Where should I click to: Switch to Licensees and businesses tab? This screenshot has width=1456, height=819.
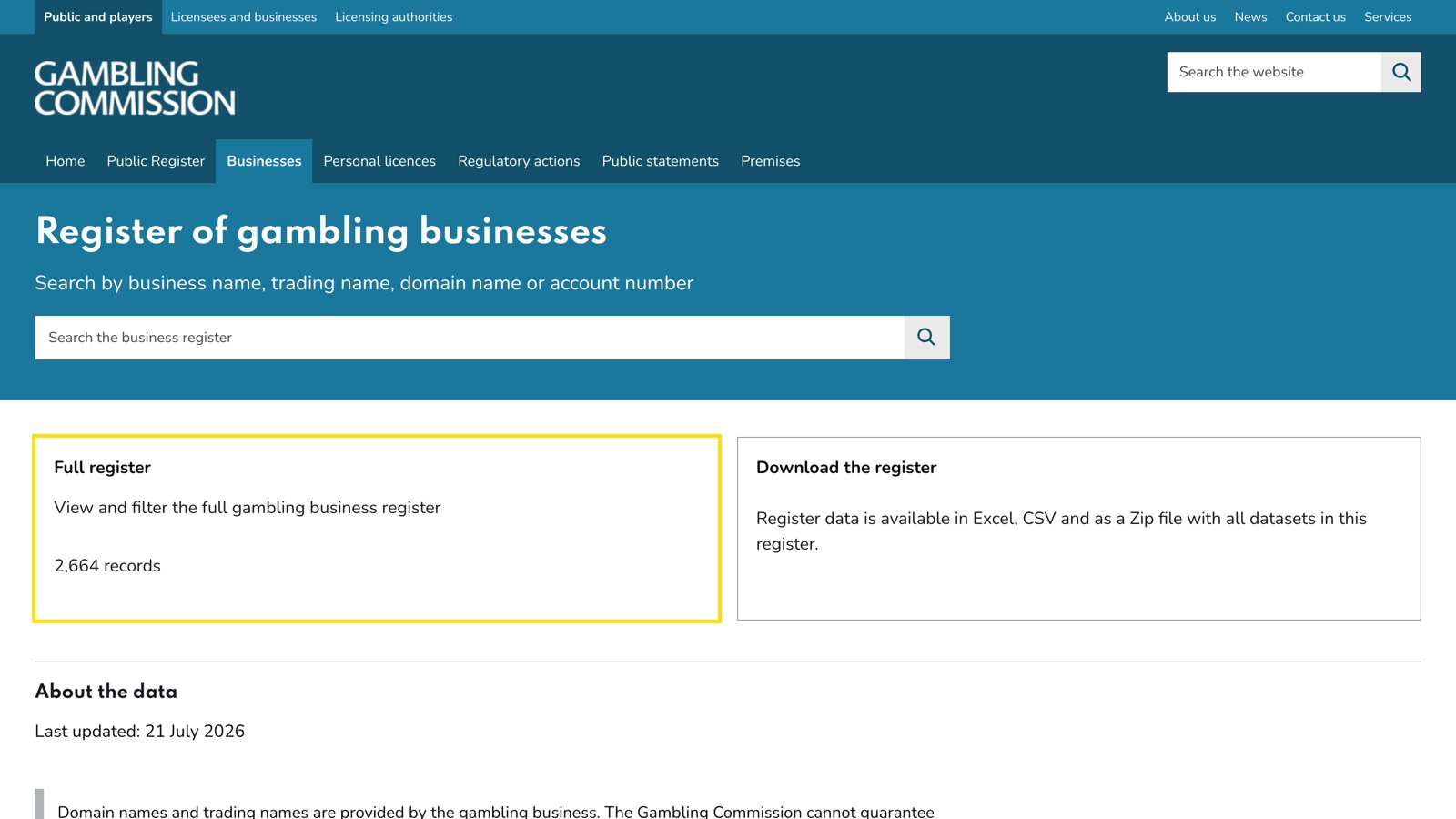point(244,17)
